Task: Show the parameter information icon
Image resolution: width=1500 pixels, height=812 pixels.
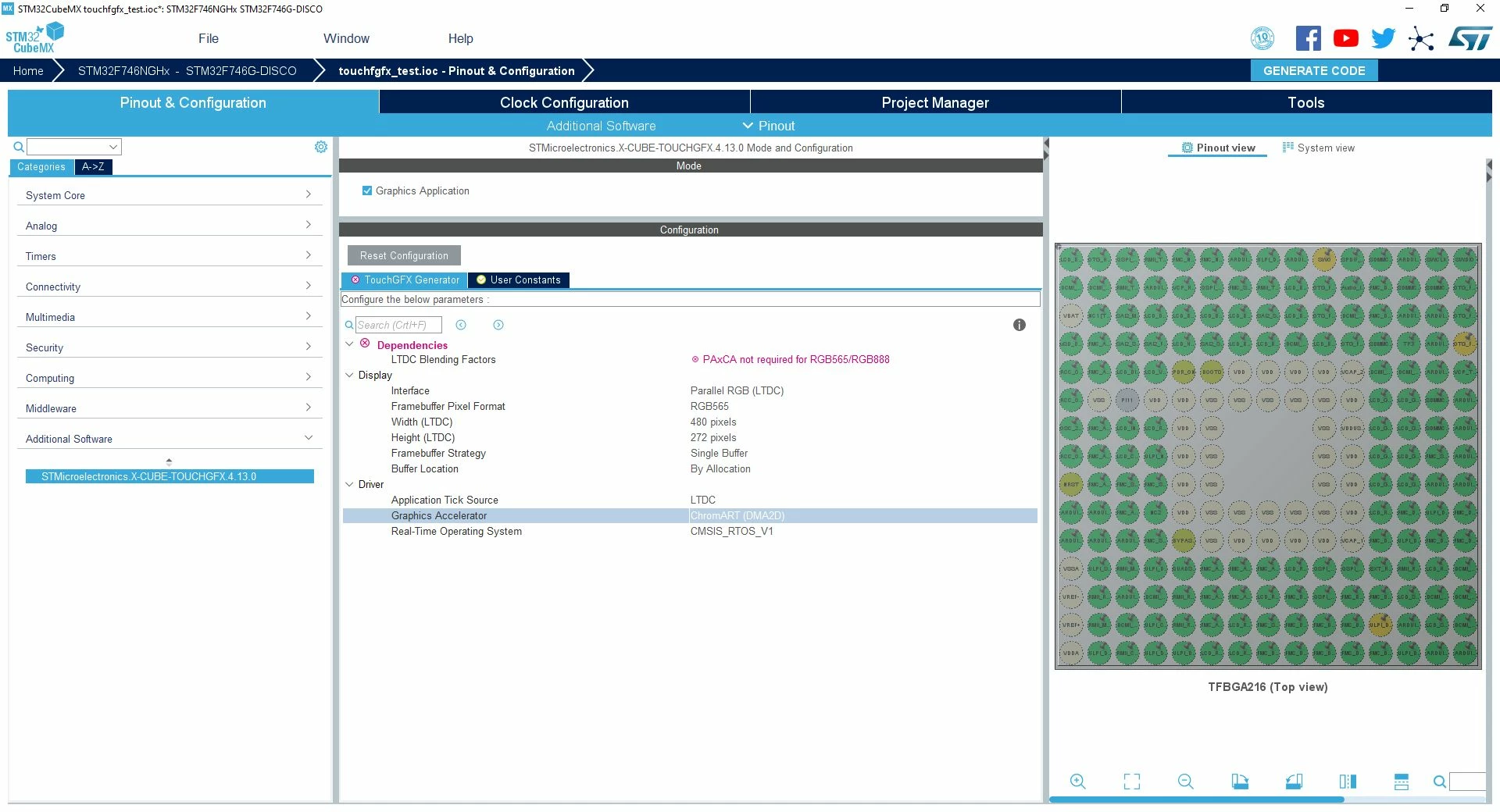Action: tap(1020, 325)
